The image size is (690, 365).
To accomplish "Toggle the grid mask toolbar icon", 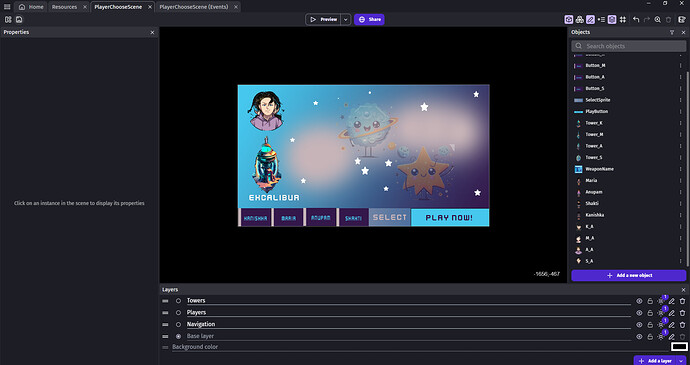I will click(x=623, y=19).
